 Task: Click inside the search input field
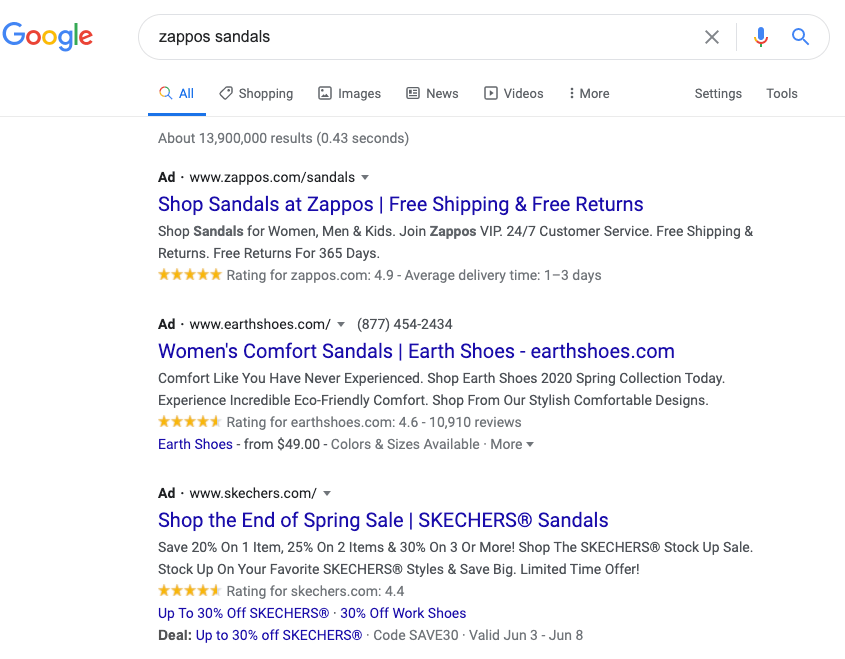point(400,37)
